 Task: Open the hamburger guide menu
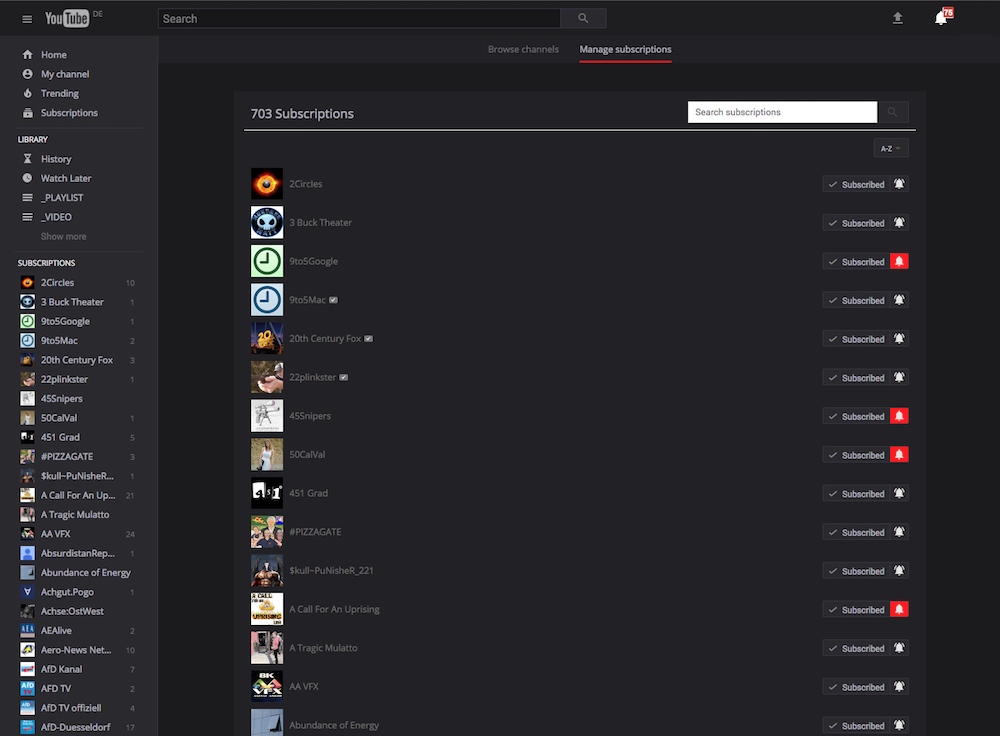27,19
